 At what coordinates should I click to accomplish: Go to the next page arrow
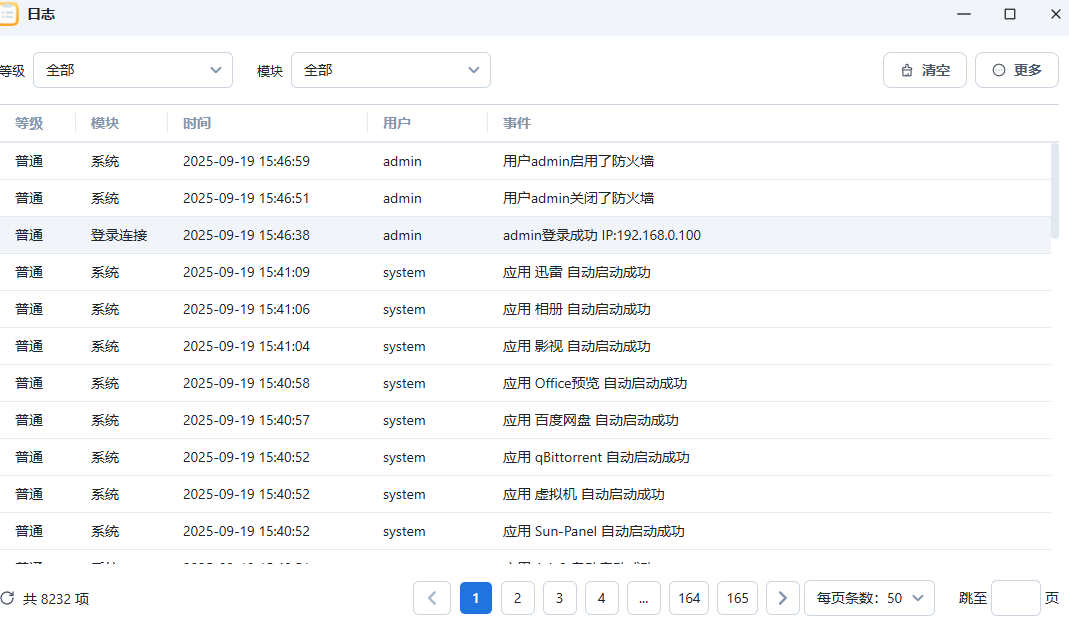coord(783,598)
